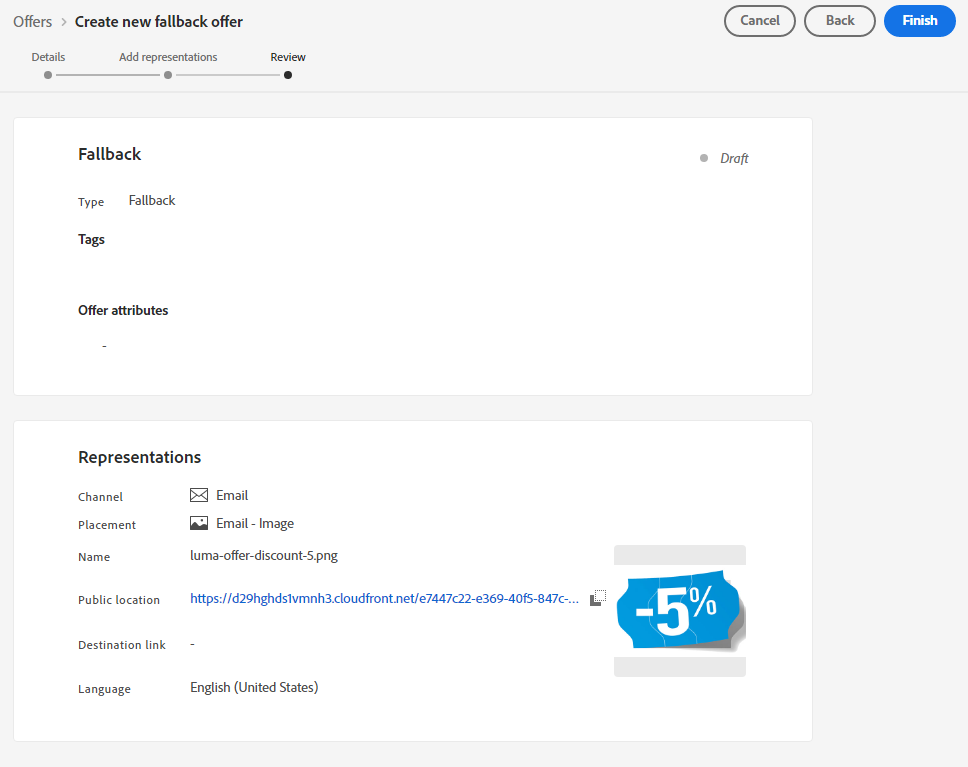Viewport: 968px width, 767px height.
Task: Click the Placement field label
Action: tap(107, 525)
